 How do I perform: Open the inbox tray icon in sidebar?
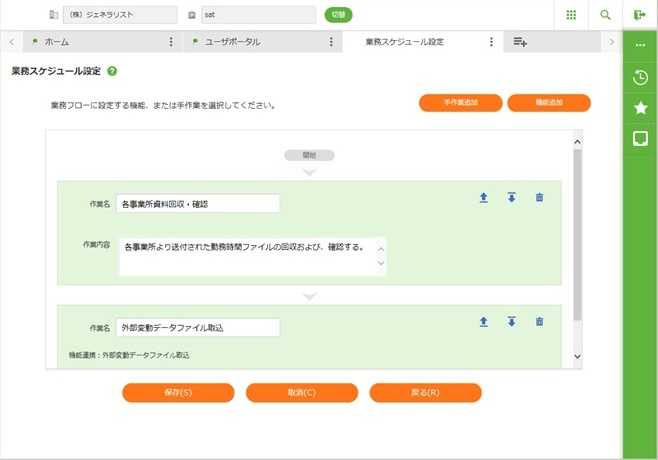(x=640, y=139)
